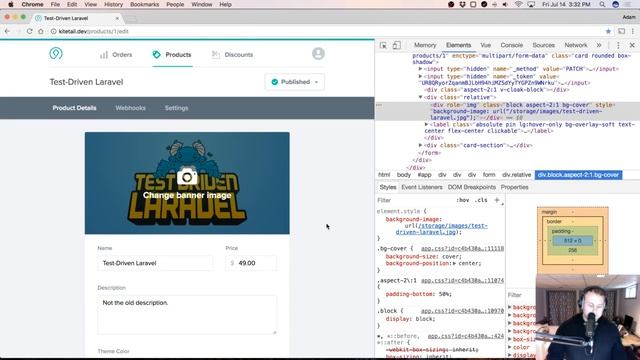Open app.css link for .bg-cover rule
This screenshot has height=360, width=640.
(462, 249)
